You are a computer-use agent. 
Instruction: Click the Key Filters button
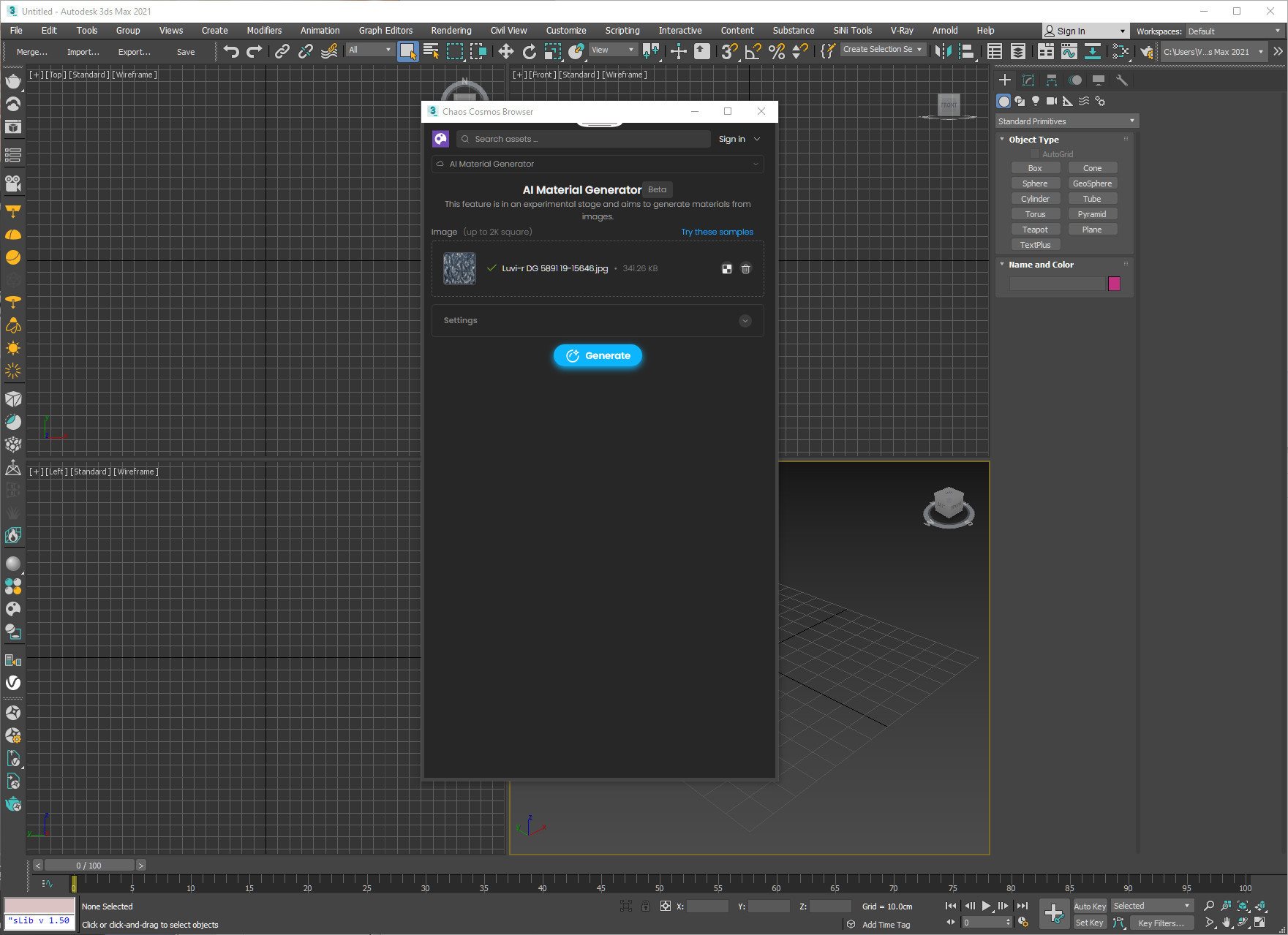pyautogui.click(x=1161, y=923)
